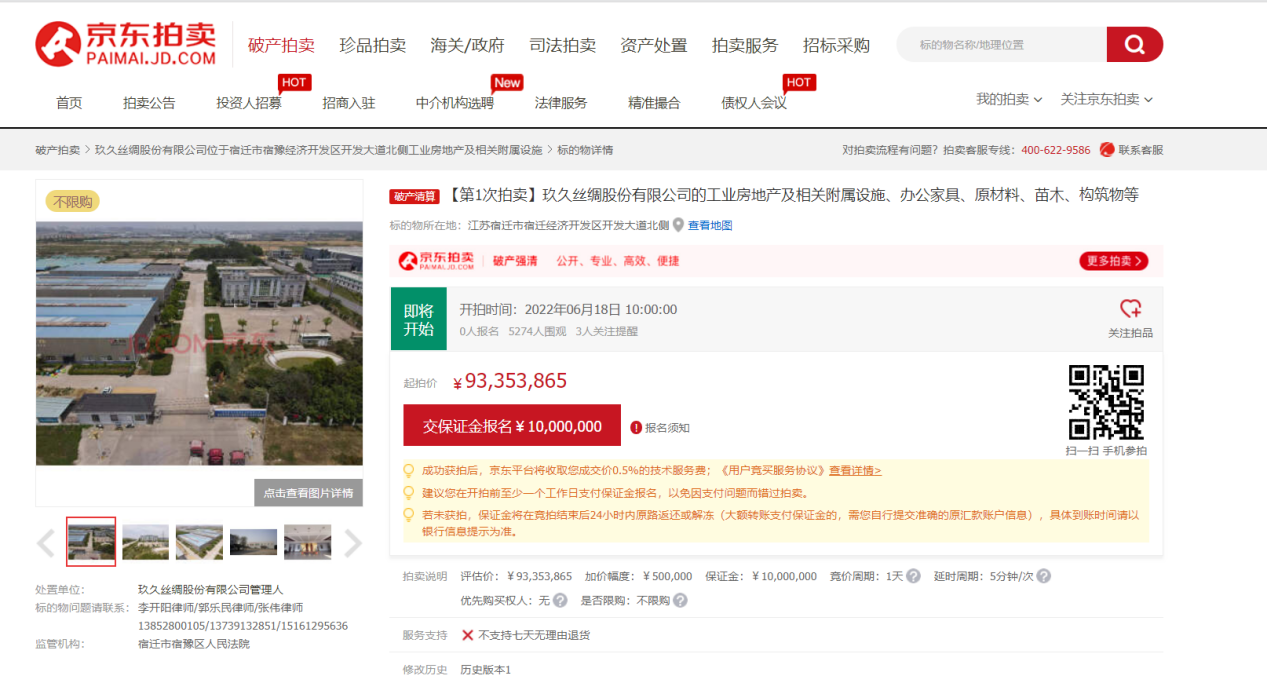Click 点击查看图片详情 button

click(x=308, y=493)
